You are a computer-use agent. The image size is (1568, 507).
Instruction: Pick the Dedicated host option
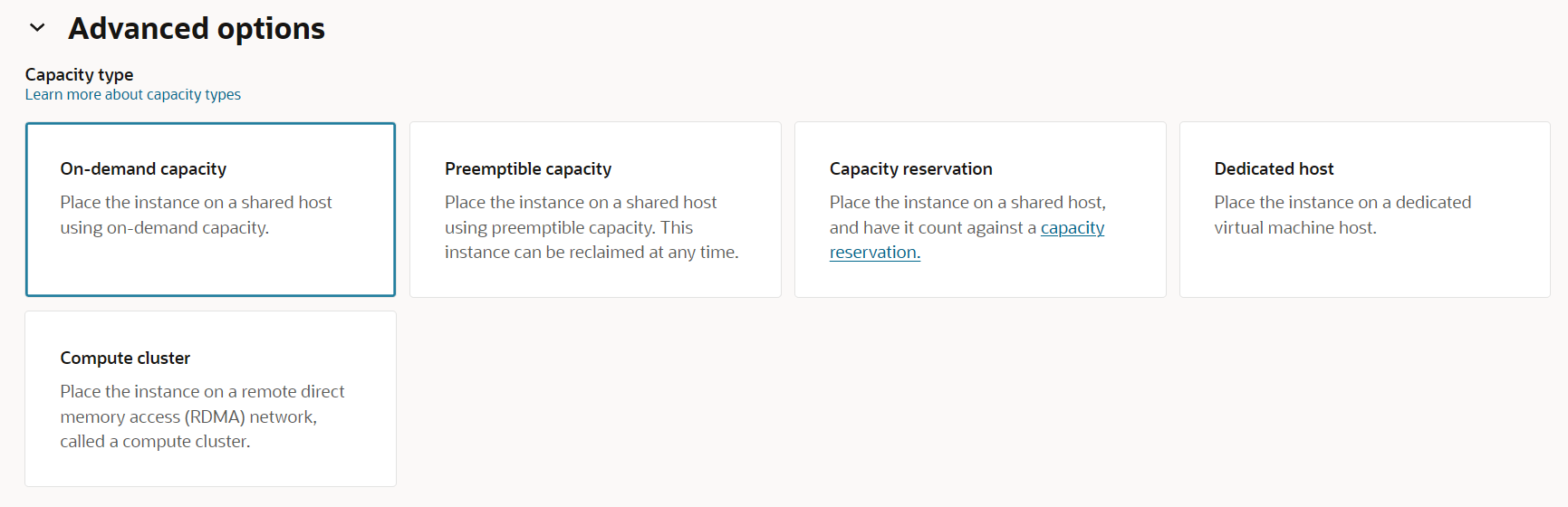tap(1365, 209)
